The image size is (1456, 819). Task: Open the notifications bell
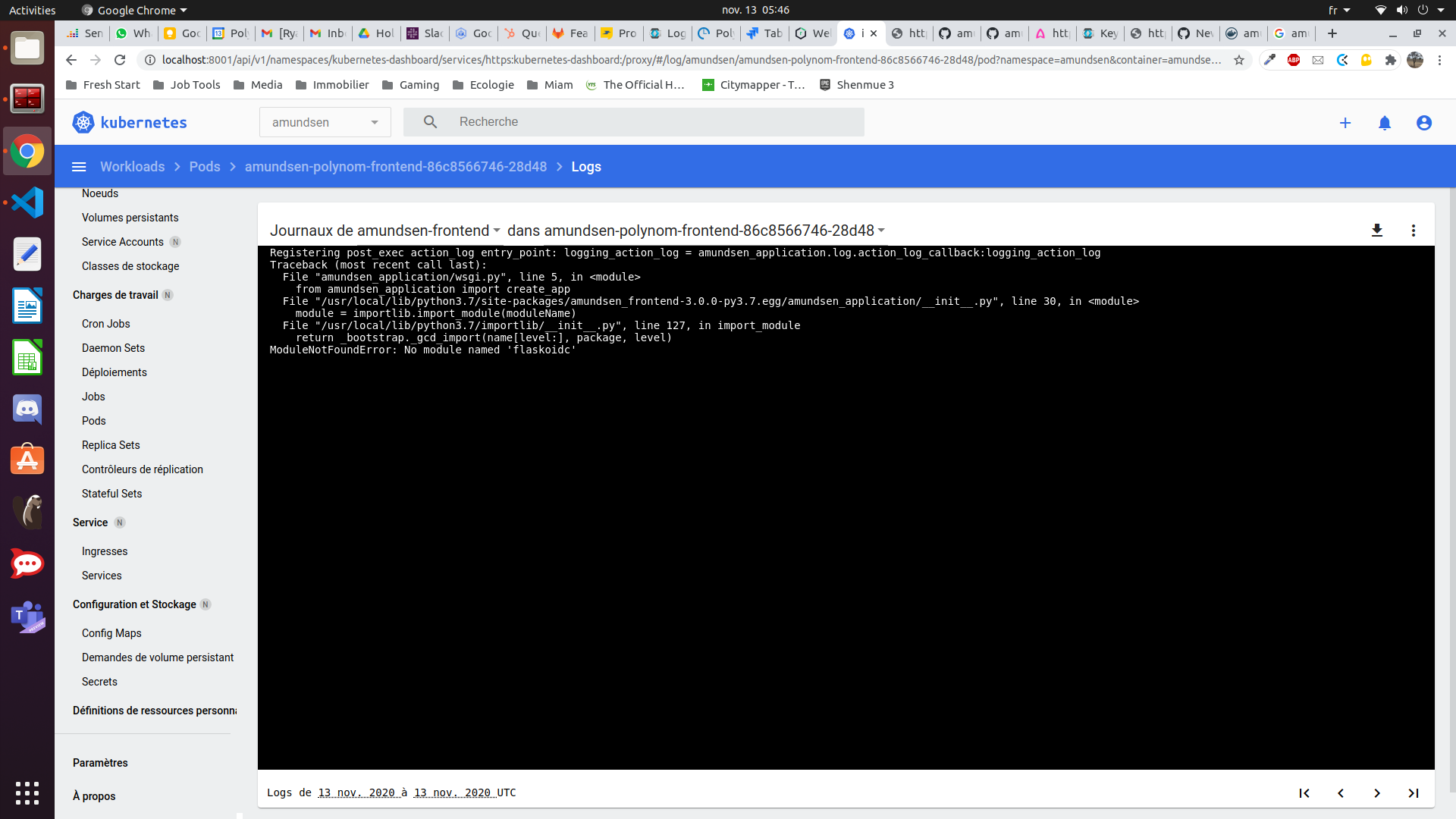1385,122
